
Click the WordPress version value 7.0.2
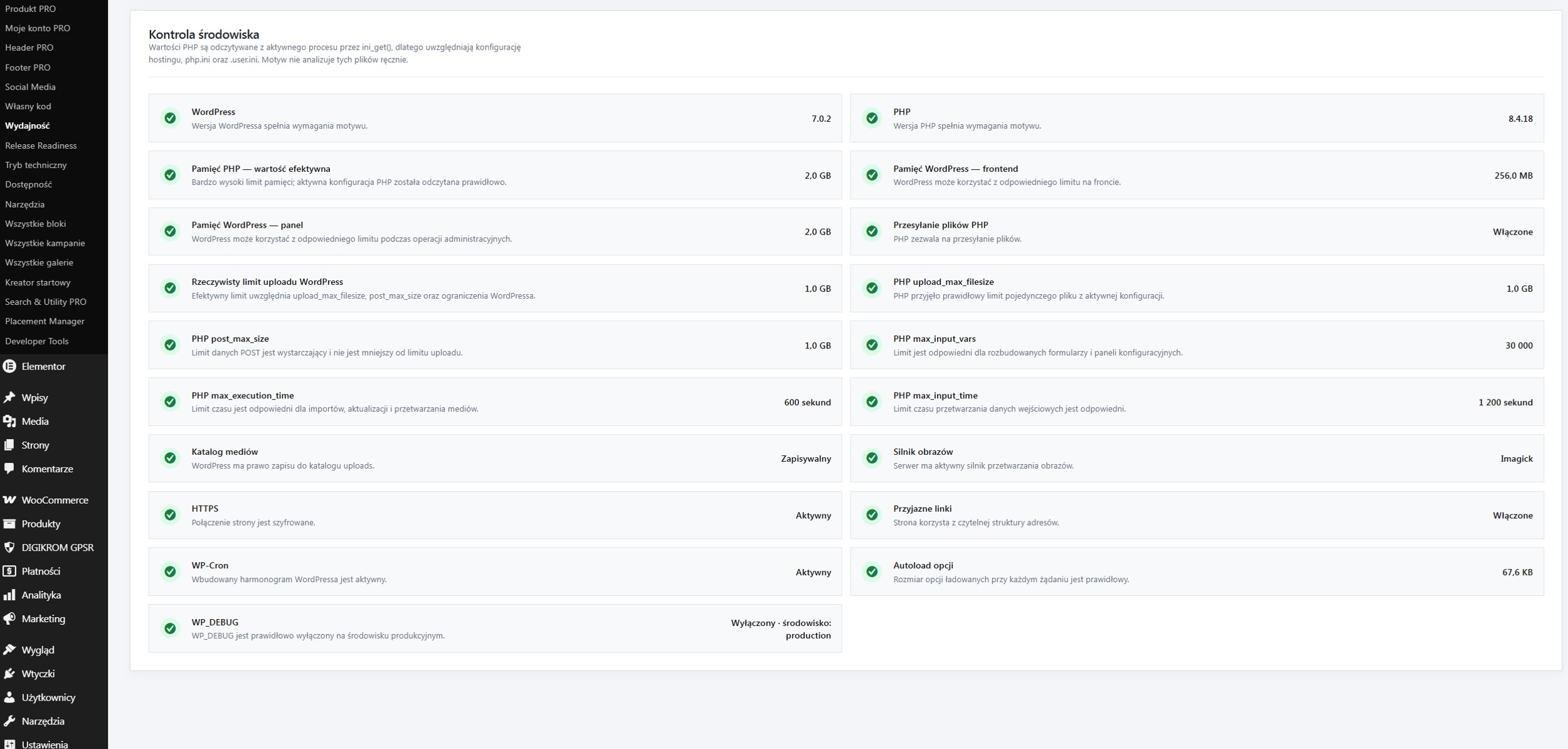click(x=821, y=119)
